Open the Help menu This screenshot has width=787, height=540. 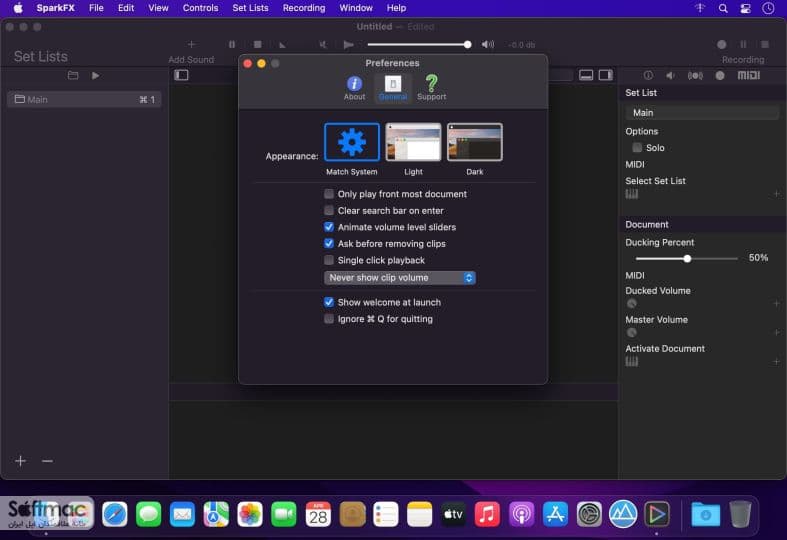396,8
